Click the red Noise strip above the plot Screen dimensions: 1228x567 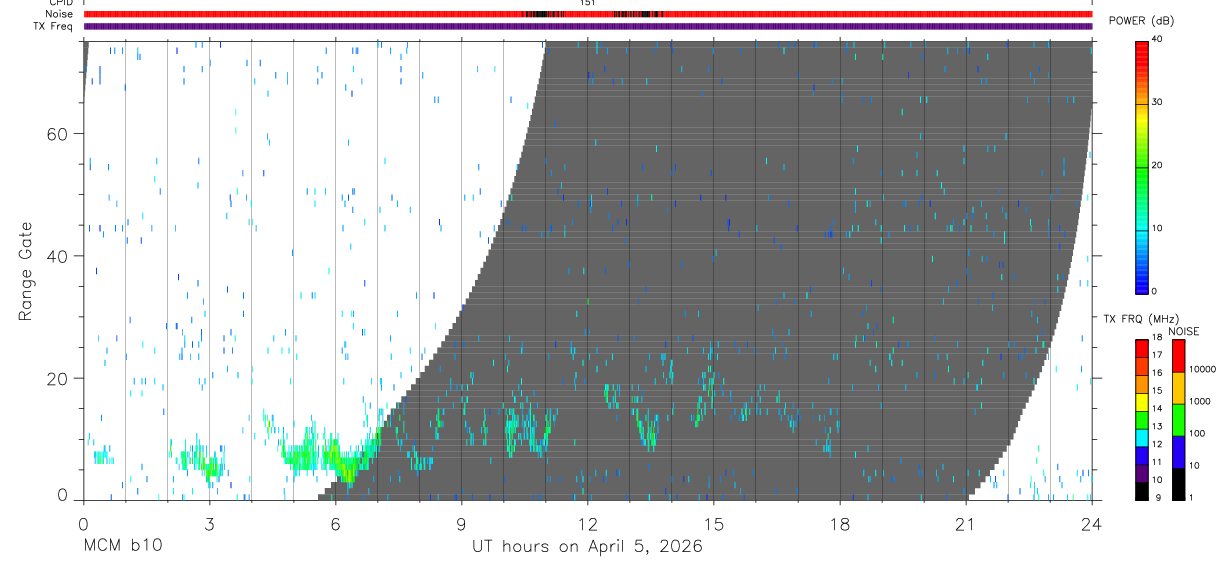click(x=588, y=14)
